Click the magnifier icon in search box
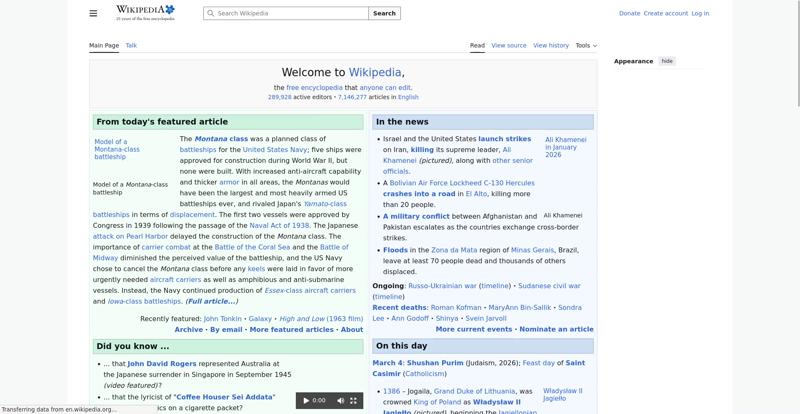The width and height of the screenshot is (800, 414). pos(210,14)
